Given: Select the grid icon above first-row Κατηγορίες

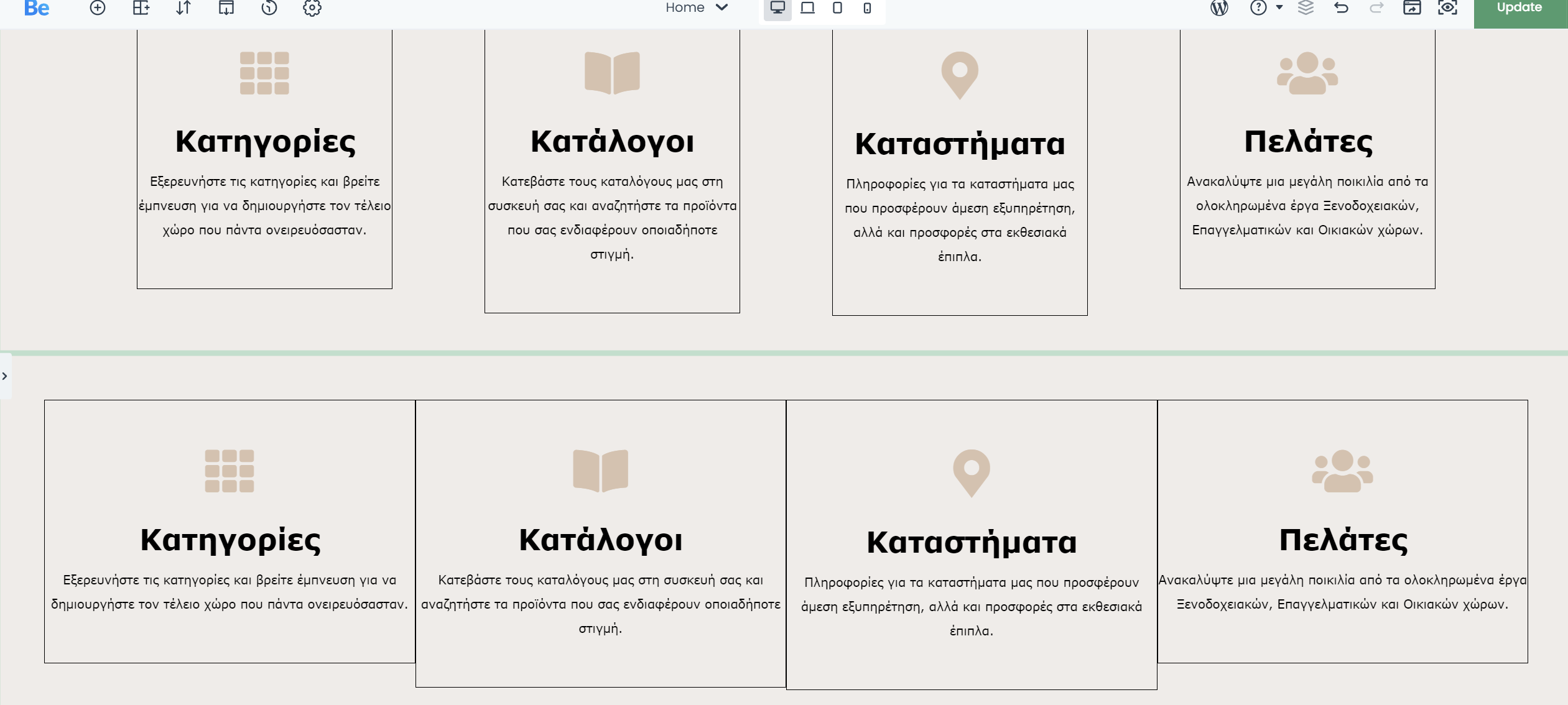Looking at the screenshot, I should [x=264, y=73].
